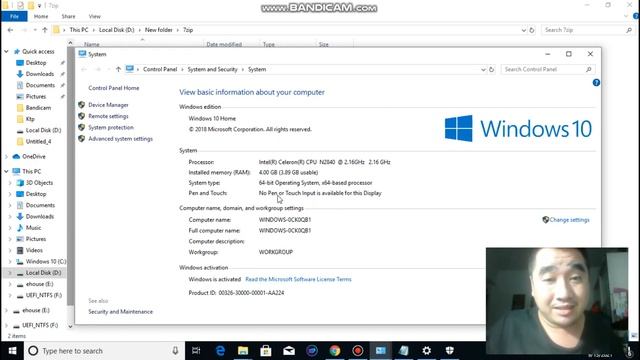
Task: Read the Microsoft Software License Terms
Action: 298,279
